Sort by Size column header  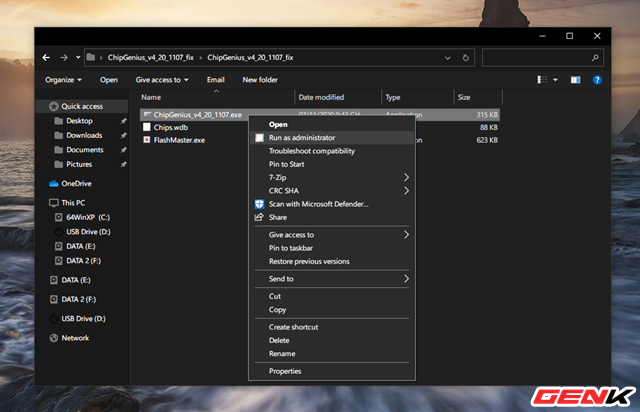point(464,98)
